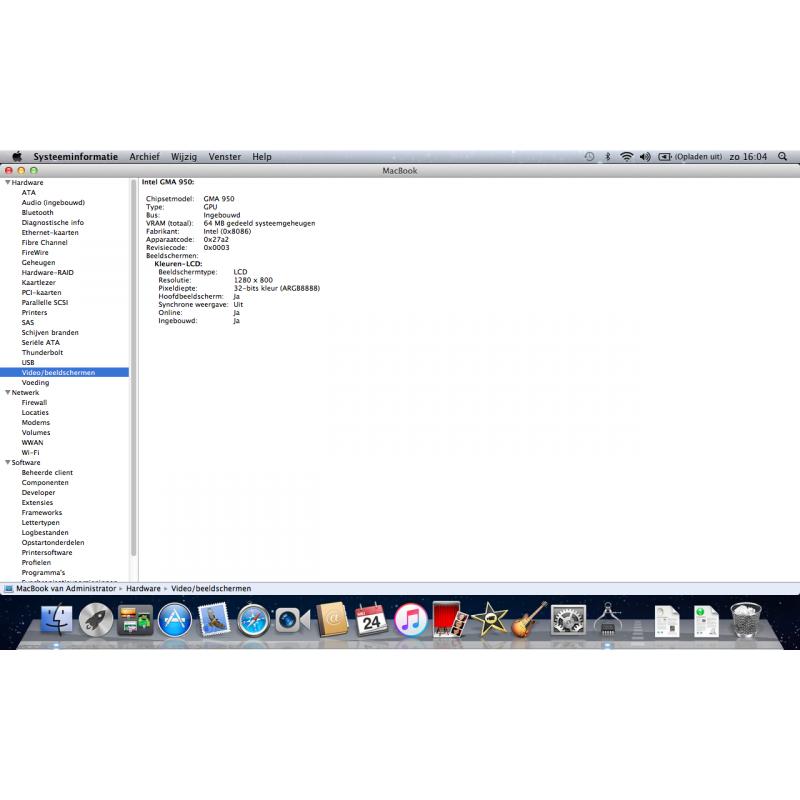Launch Safari compass icon in Dock

[253, 619]
